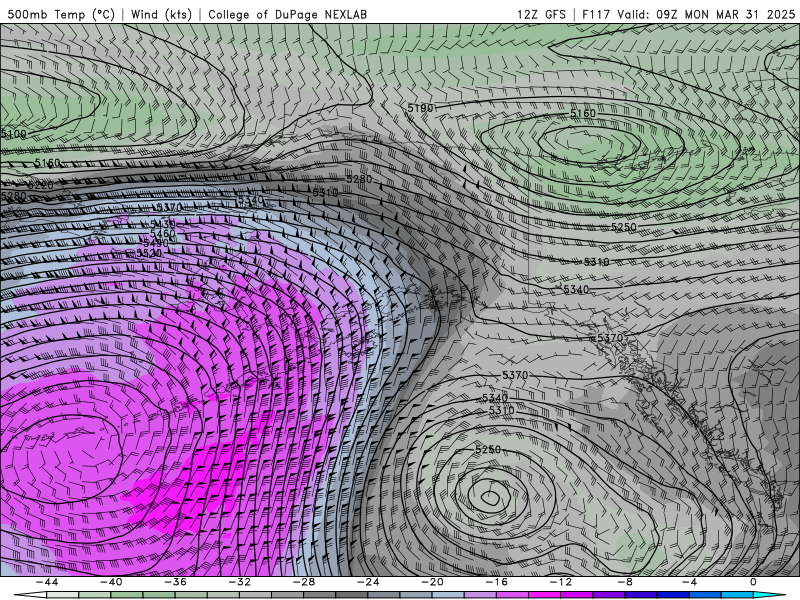Click the 5520 contour label
The width and height of the screenshot is (800, 600).
click(x=149, y=253)
